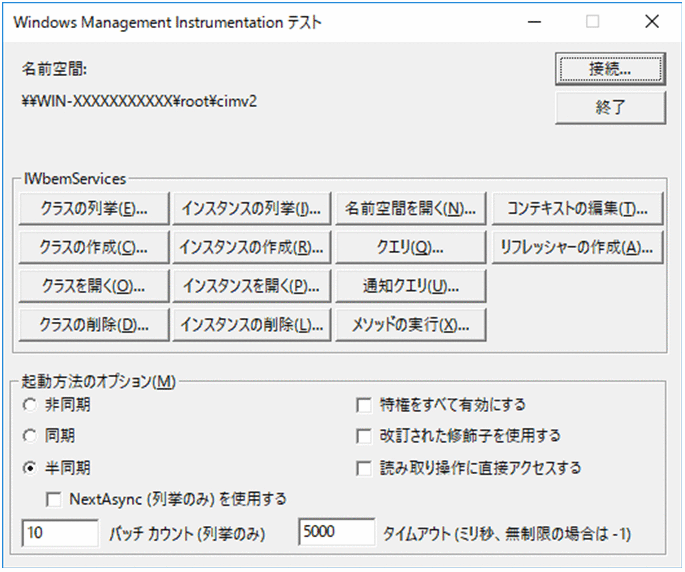This screenshot has height=572, width=685.
Task: Click the IWbemServices group label
Action: coord(75,179)
